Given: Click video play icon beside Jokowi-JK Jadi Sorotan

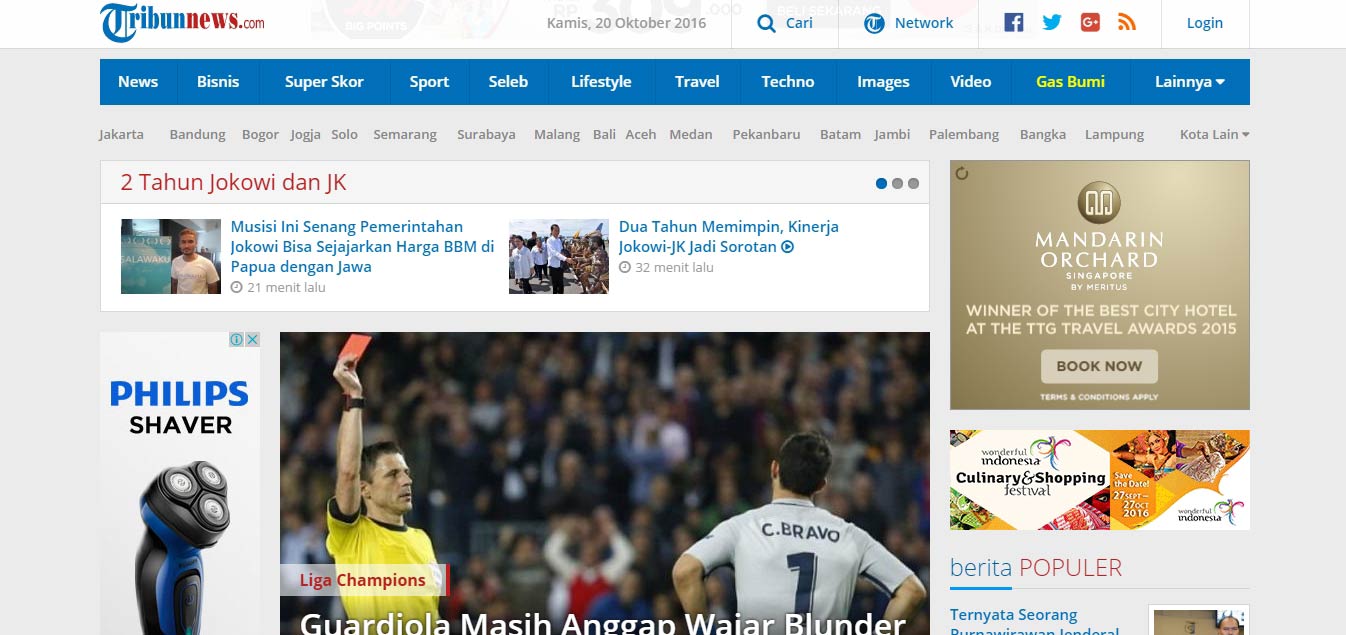Looking at the screenshot, I should [787, 247].
